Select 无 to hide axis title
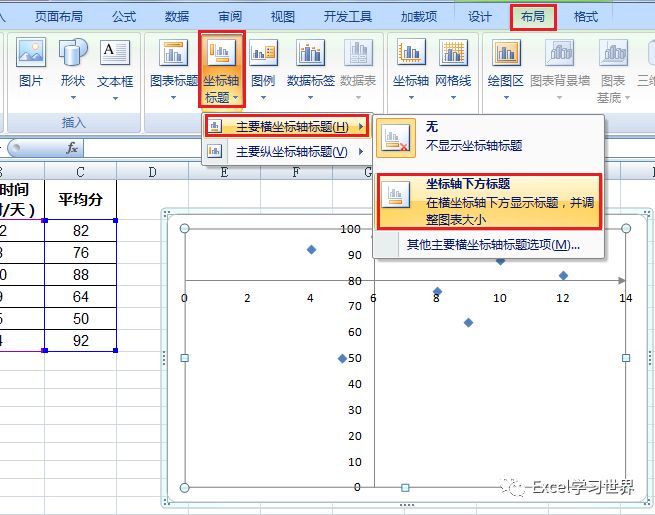Screen dimensions: 655x515 coord(489,137)
